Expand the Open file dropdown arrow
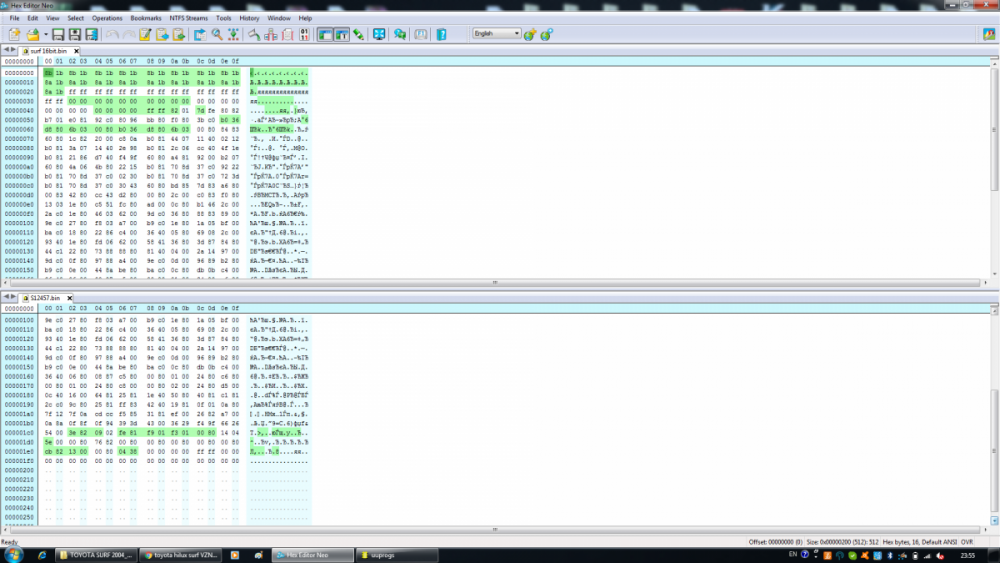1000x563 pixels. click(44, 35)
